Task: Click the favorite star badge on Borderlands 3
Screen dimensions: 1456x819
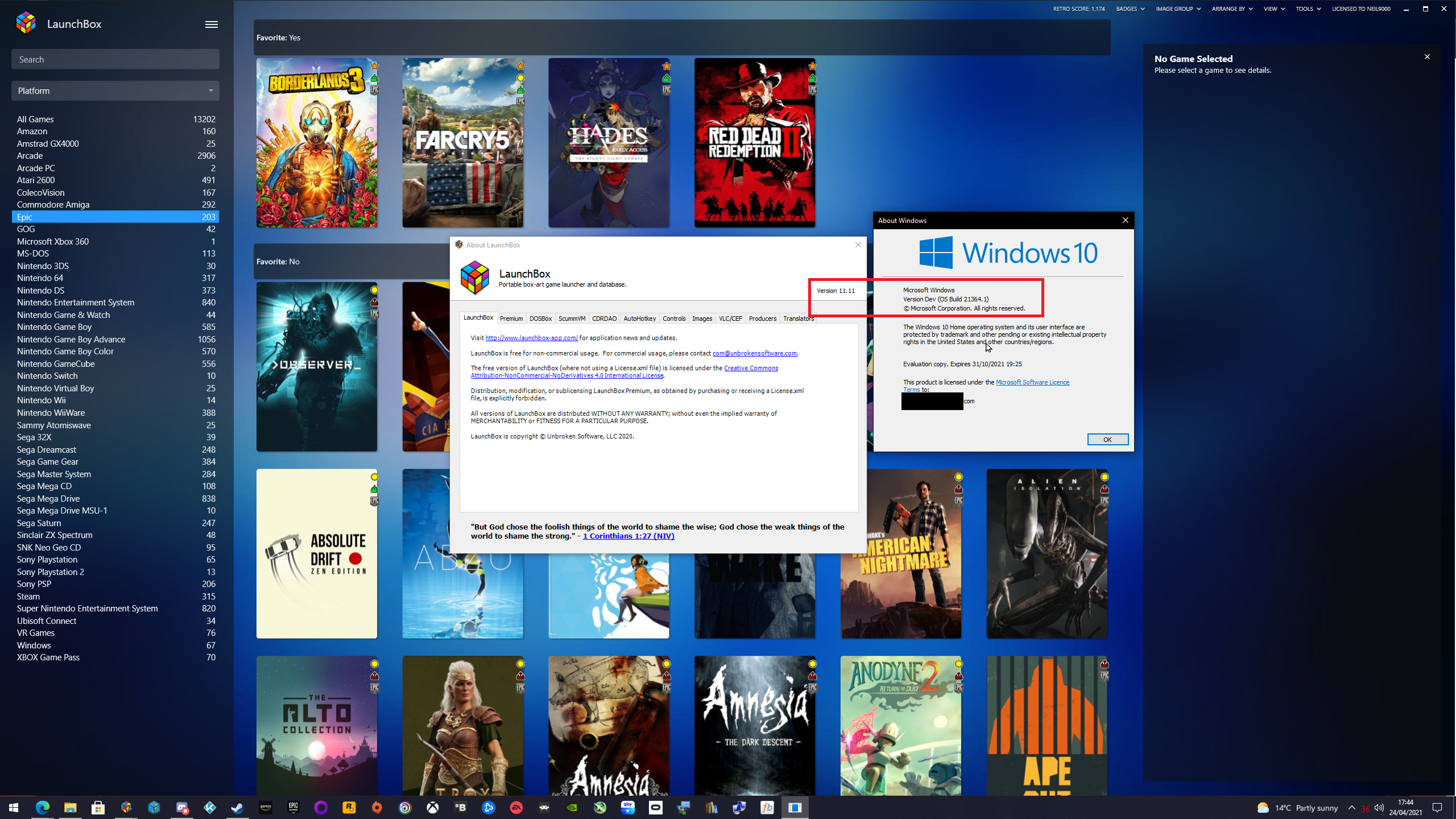Action: tap(374, 66)
